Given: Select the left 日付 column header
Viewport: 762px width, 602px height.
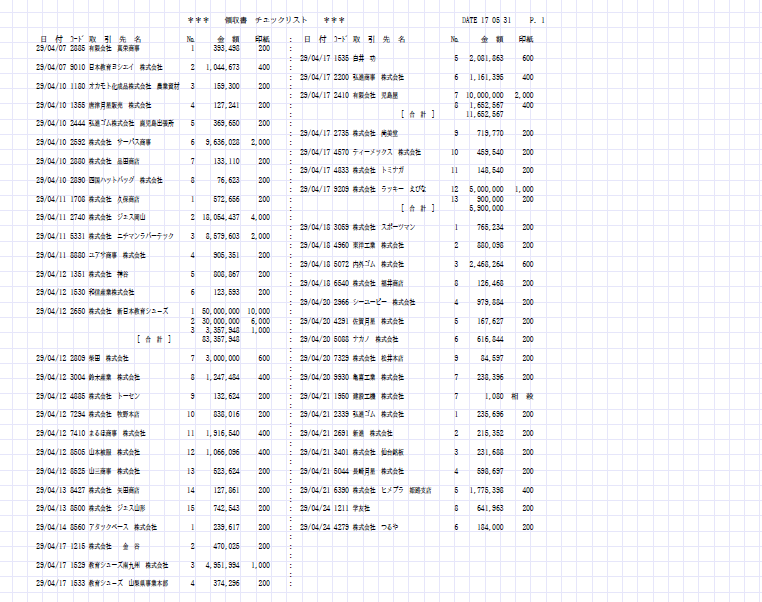Looking at the screenshot, I should [x=50, y=39].
